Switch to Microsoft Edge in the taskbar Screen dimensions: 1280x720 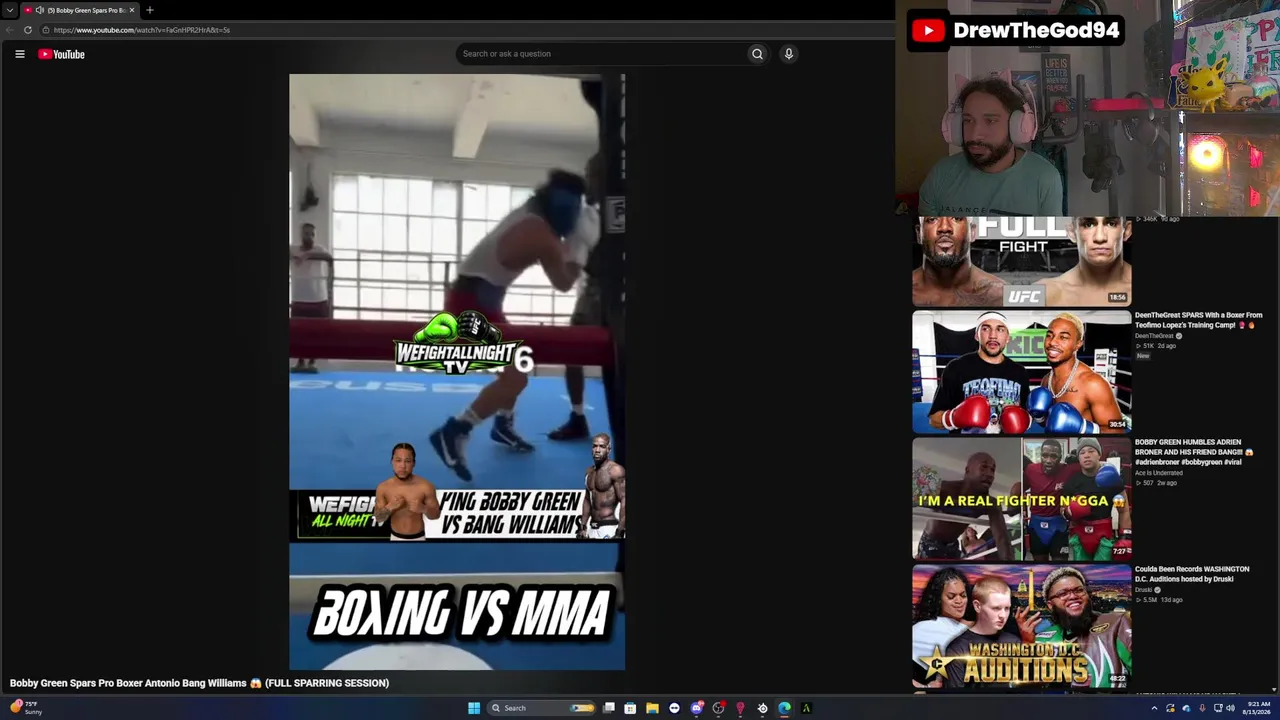pos(784,708)
